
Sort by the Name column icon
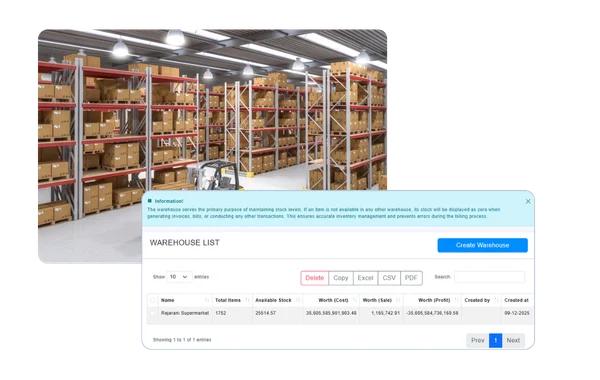point(207,300)
